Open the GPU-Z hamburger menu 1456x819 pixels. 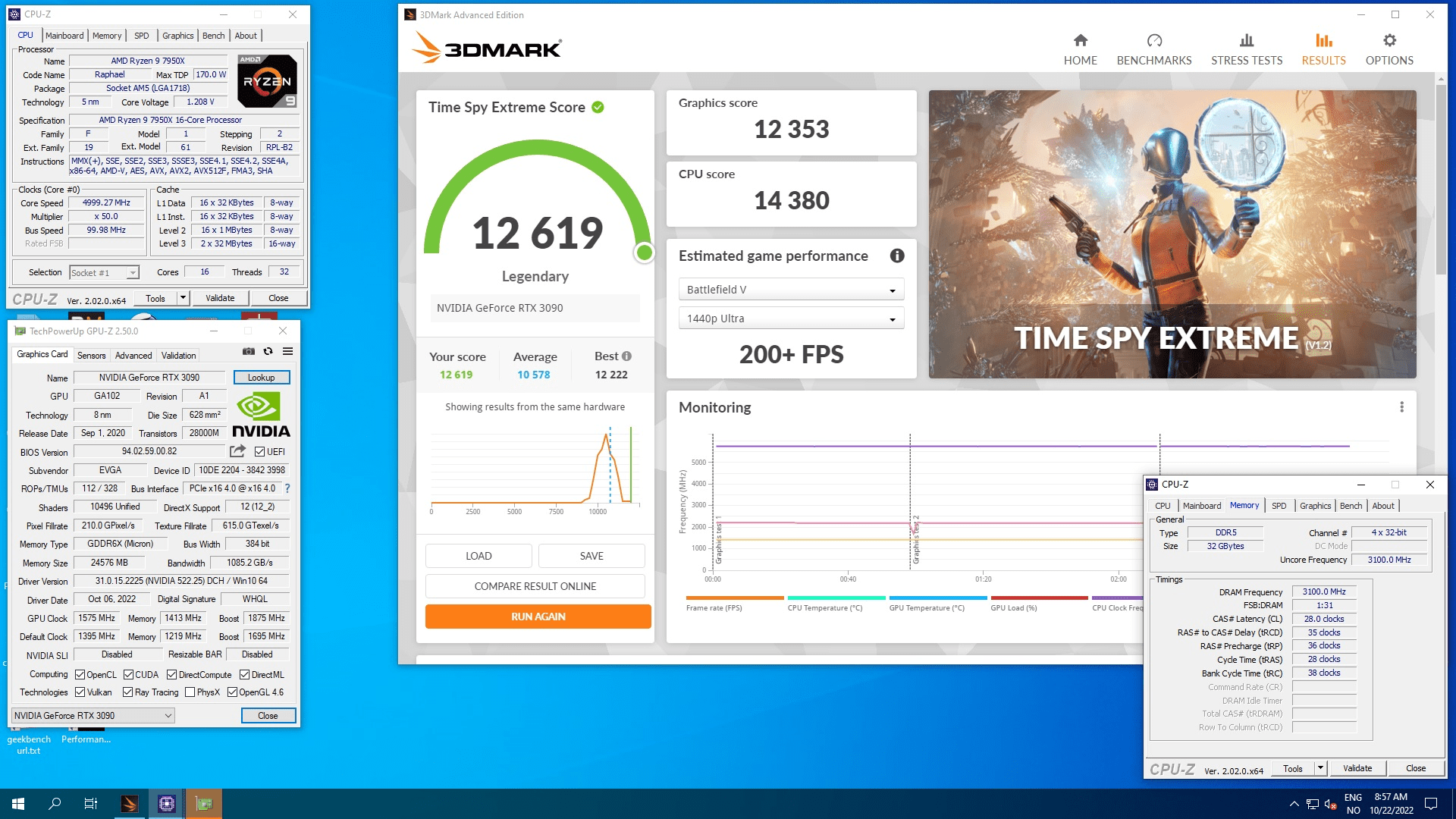pos(288,351)
